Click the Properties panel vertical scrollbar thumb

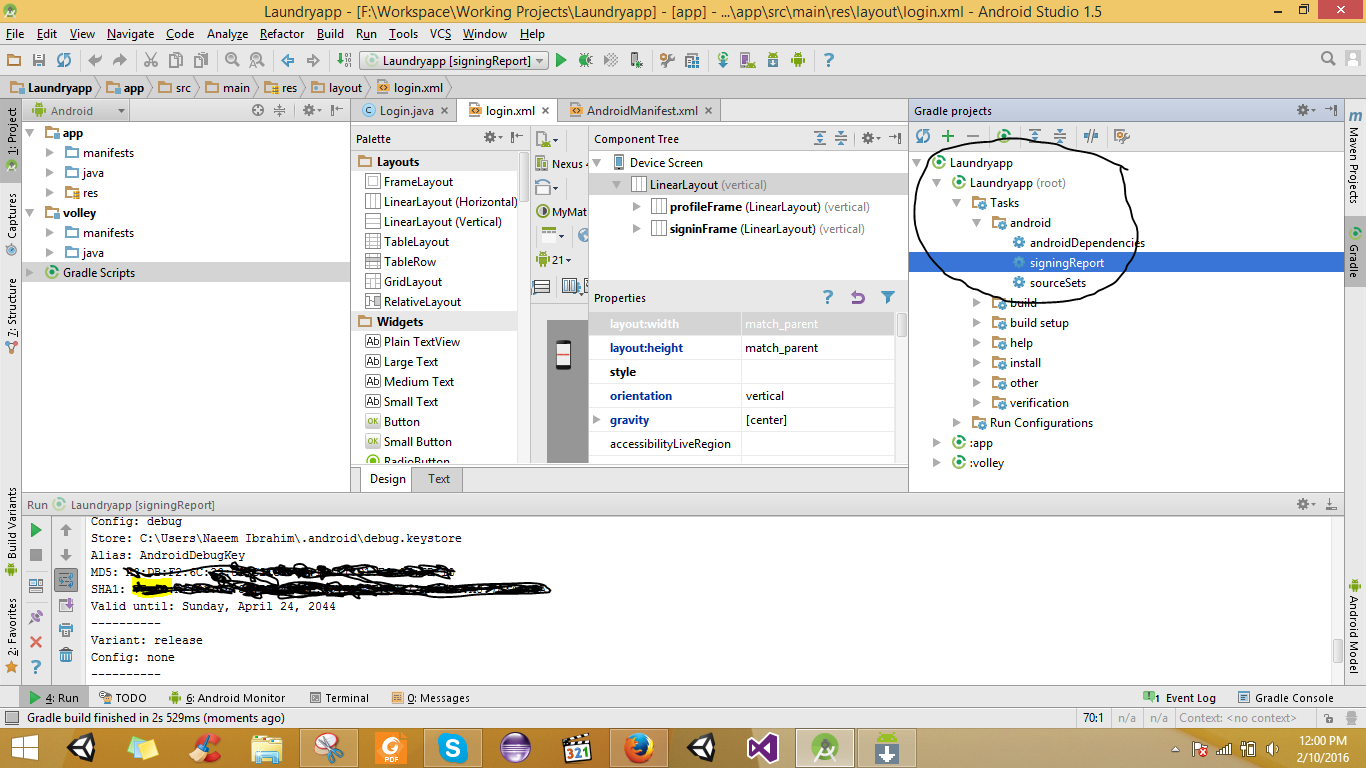(902, 325)
